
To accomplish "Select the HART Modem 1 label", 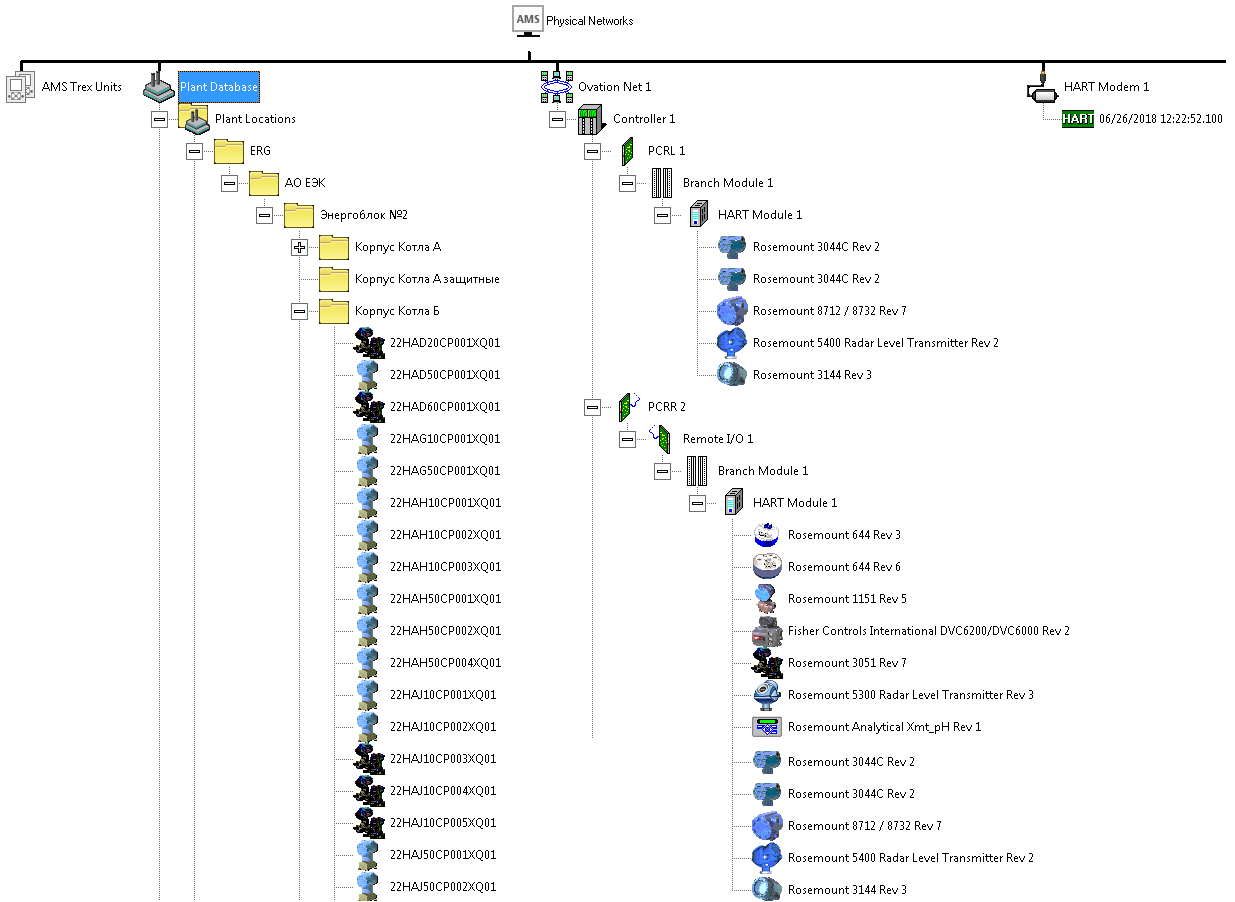I will pyautogui.click(x=1106, y=87).
